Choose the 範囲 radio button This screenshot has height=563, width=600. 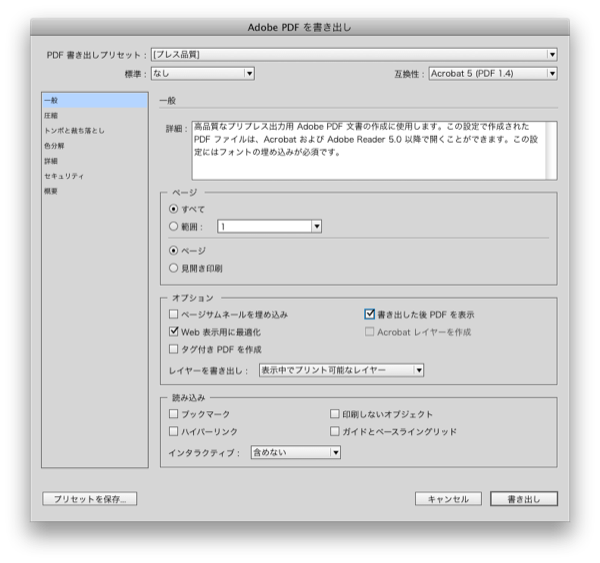coord(174,227)
